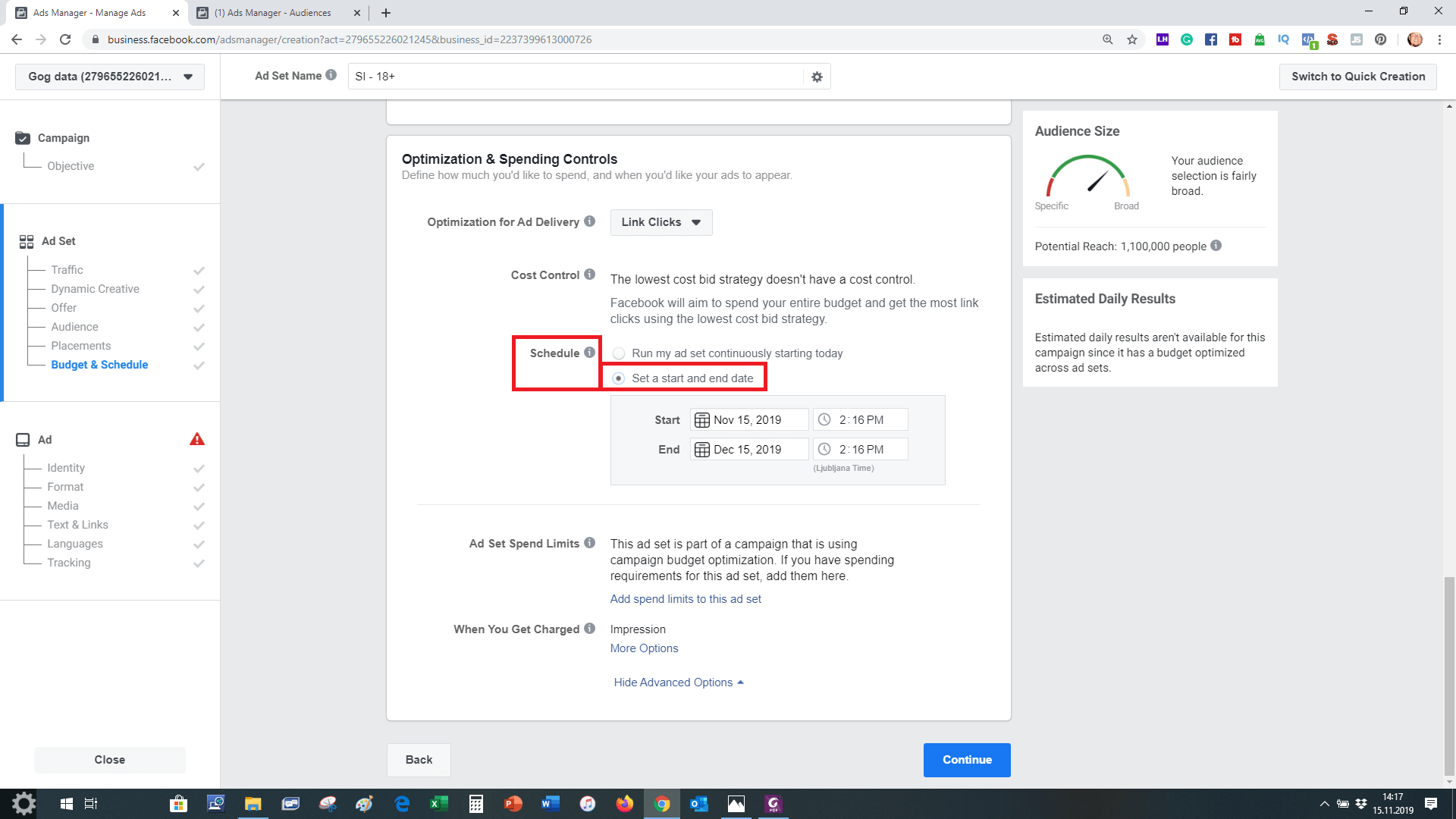Click Add spend limits to this ad set
The width and height of the screenshot is (1456, 819).
[685, 599]
